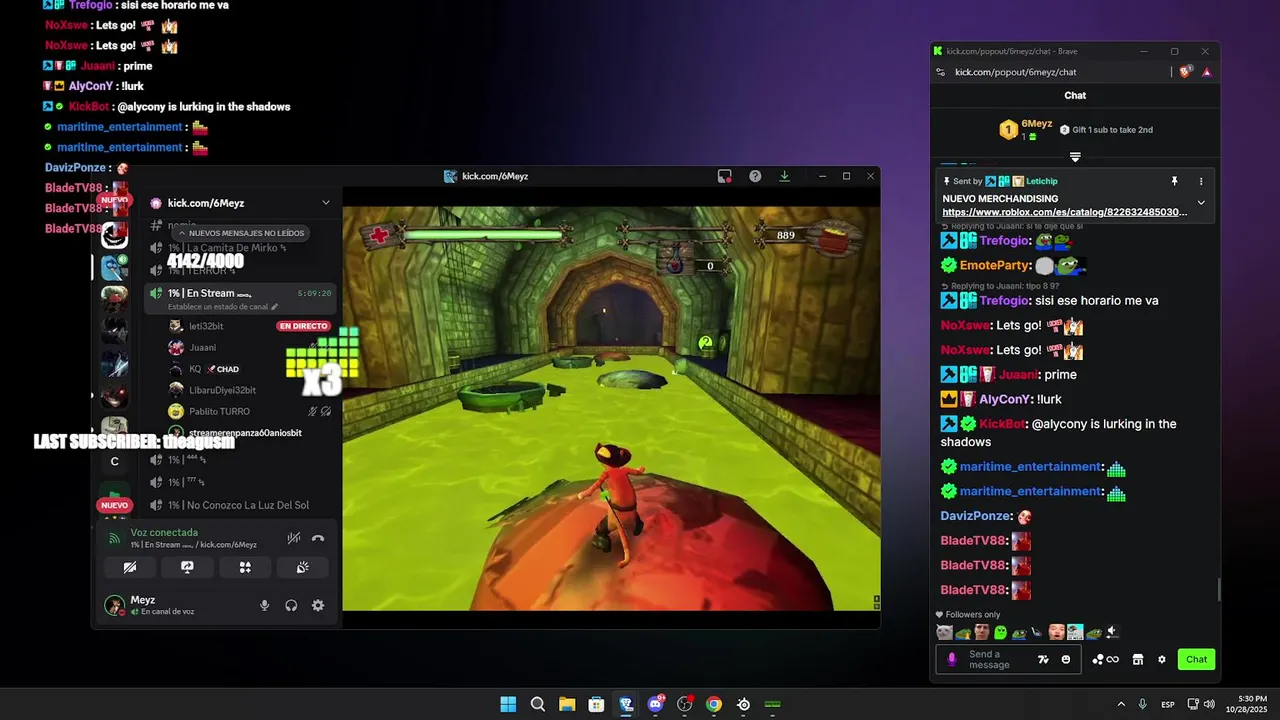Screen dimensions: 1280x720
Task: Click Voz conectada connection status
Action: 164,533
